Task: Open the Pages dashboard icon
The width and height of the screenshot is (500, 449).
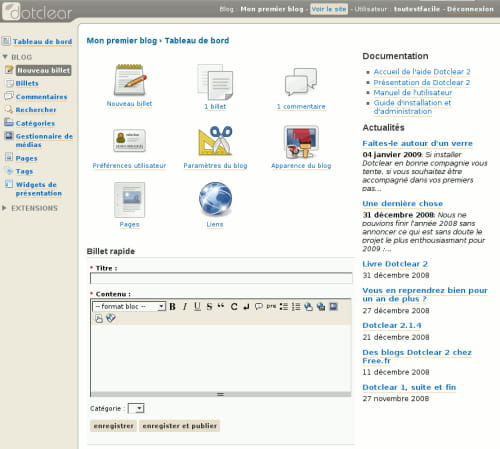Action: pos(129,200)
